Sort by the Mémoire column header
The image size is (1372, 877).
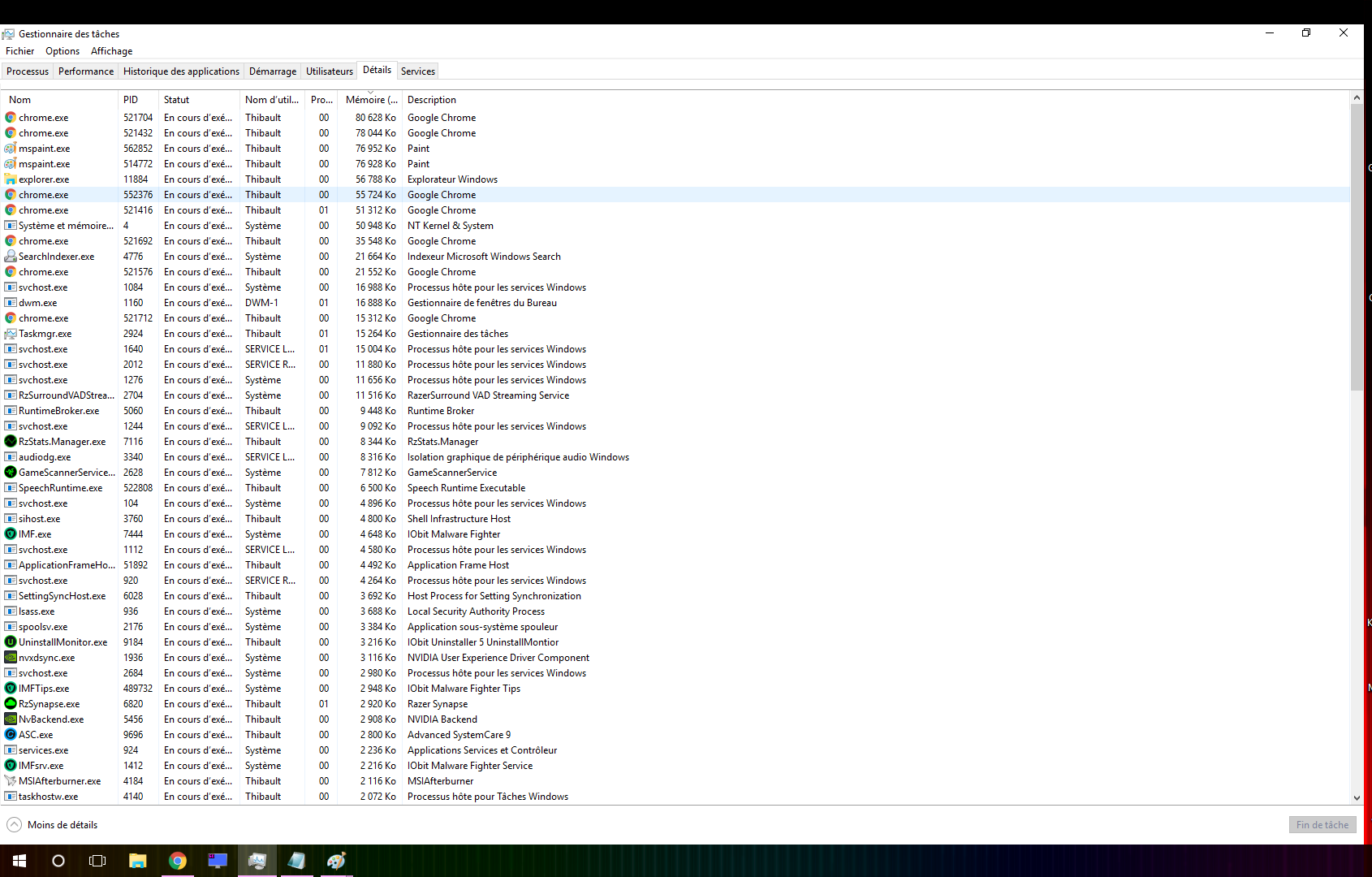click(372, 100)
